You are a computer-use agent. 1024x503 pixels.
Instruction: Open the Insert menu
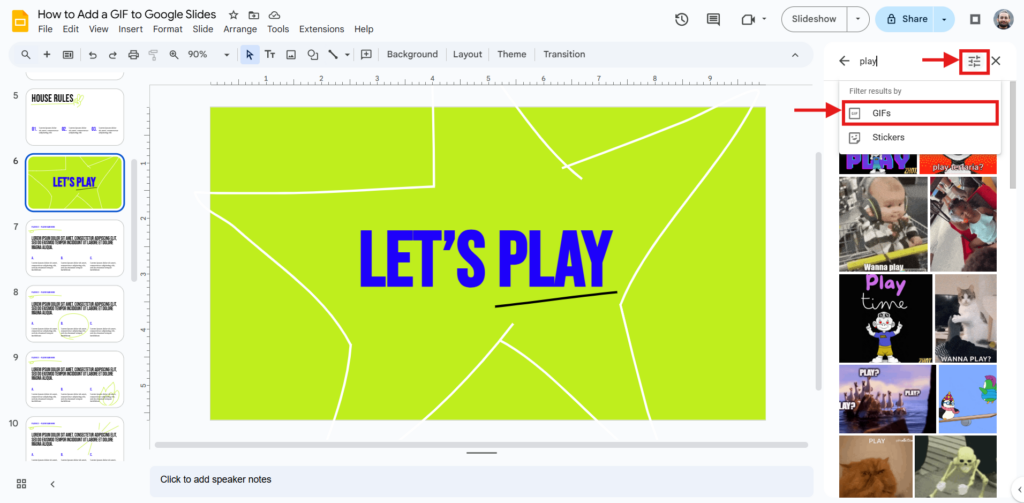[x=130, y=29]
